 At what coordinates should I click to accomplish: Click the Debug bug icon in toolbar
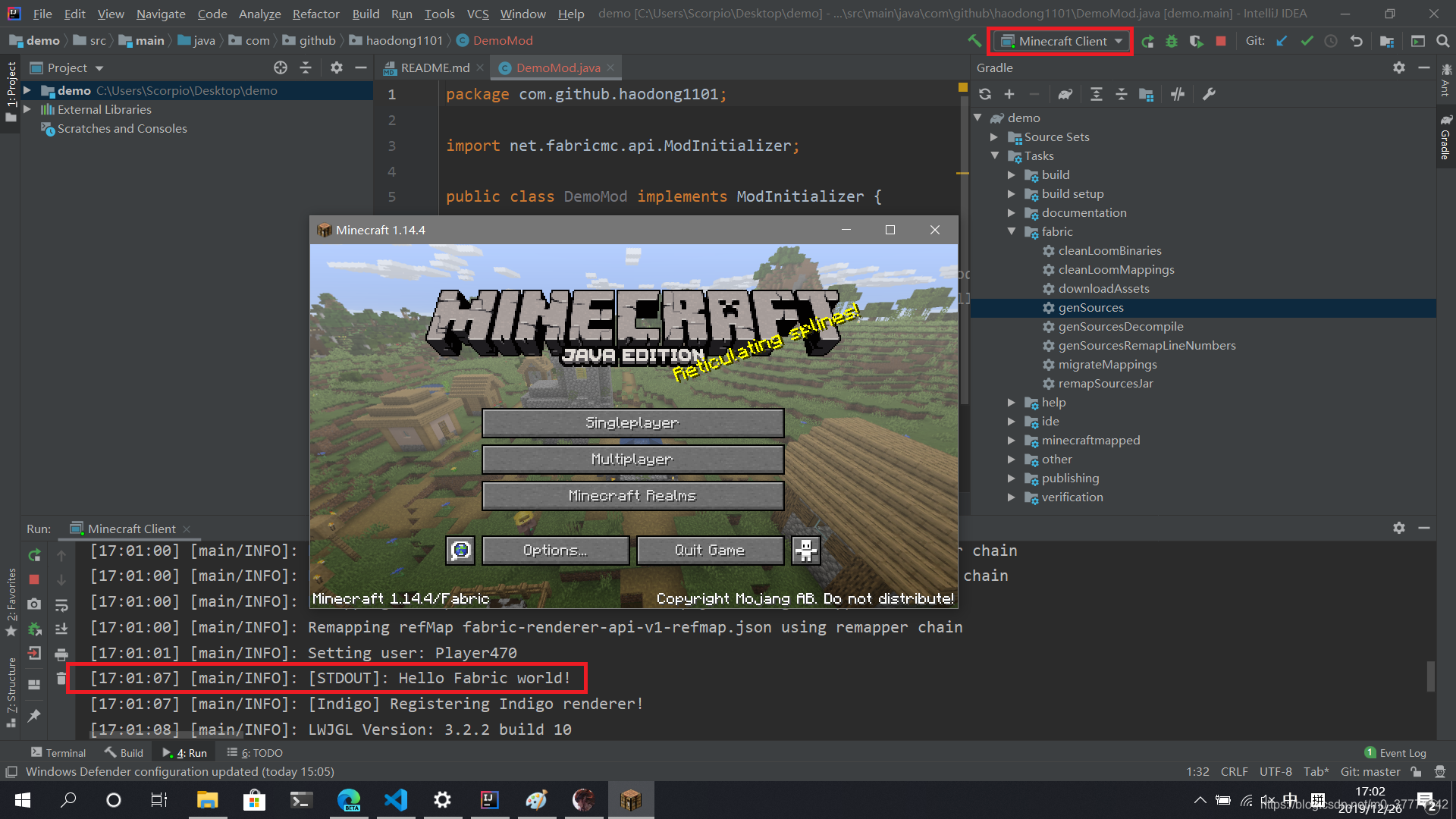1172,41
